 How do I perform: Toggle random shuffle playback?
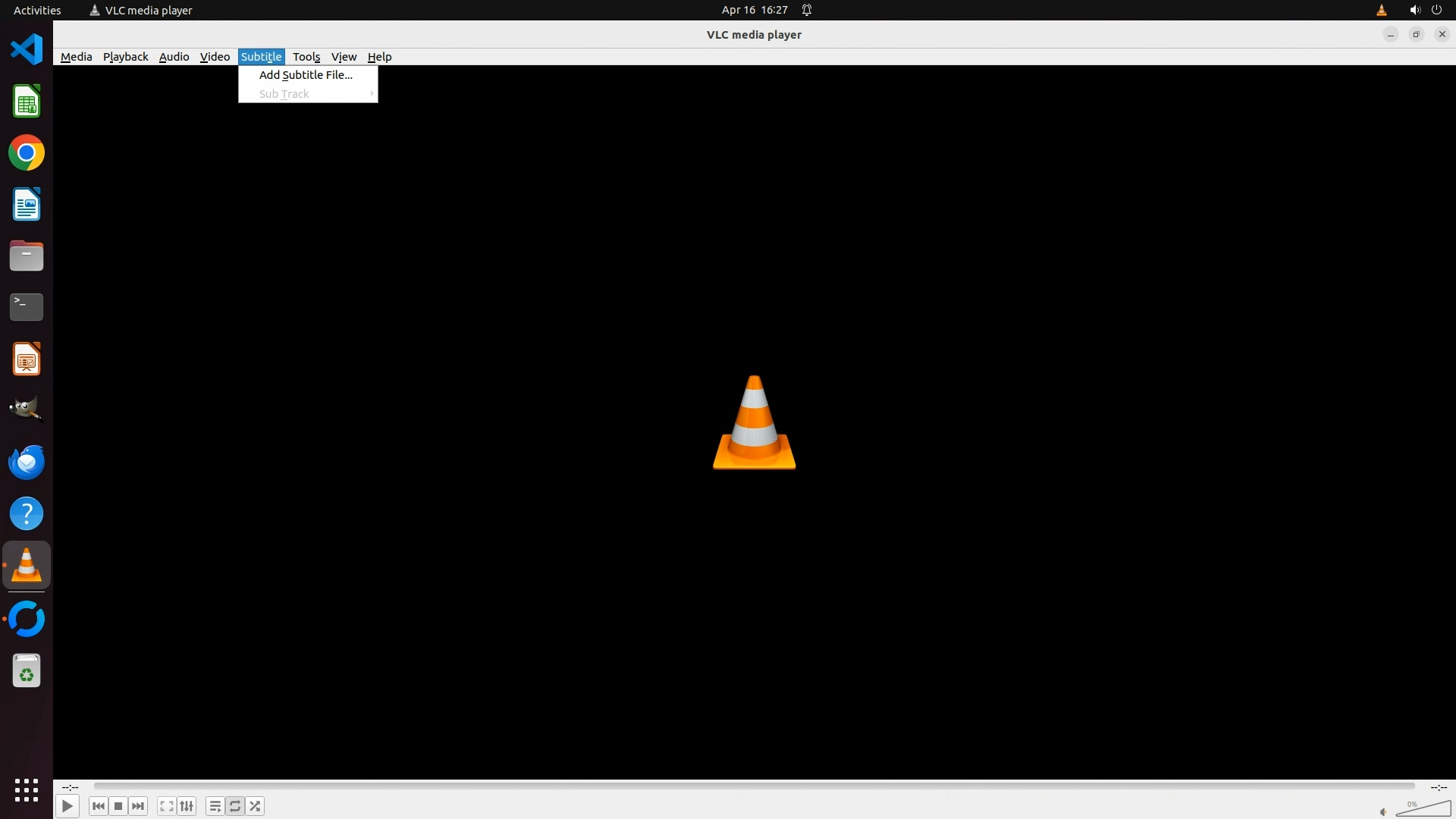click(x=256, y=806)
